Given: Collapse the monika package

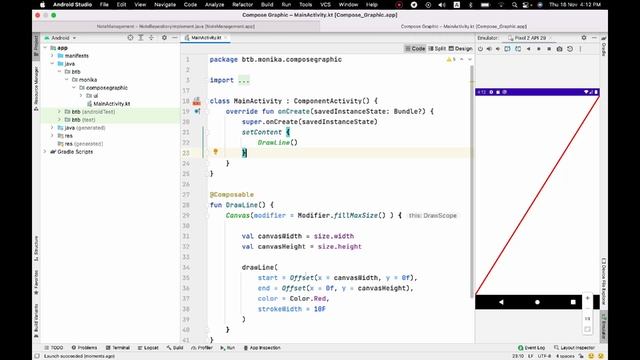Looking at the screenshot, I should pos(67,80).
